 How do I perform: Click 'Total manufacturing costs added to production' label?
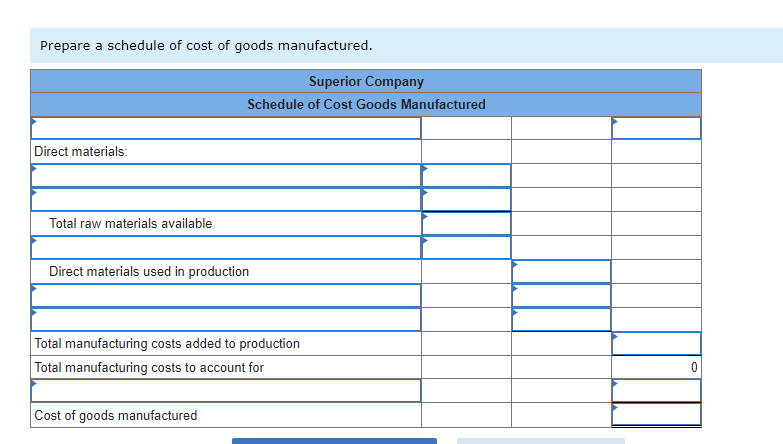coord(167,344)
